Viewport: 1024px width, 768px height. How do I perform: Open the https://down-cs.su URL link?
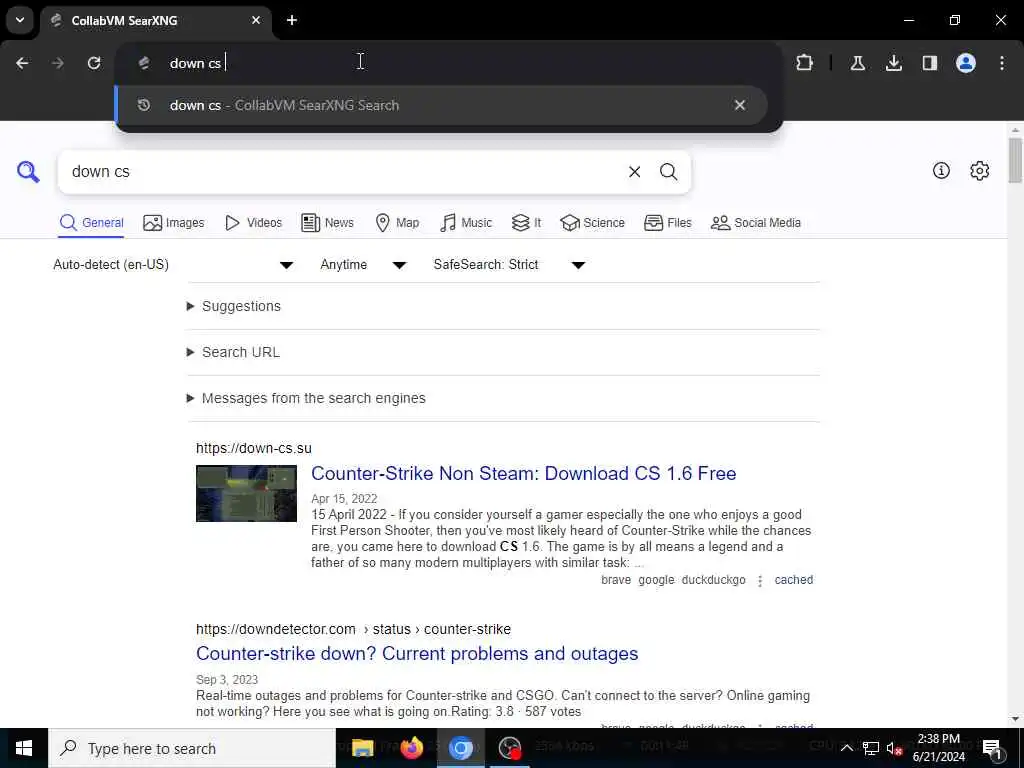pyautogui.click(x=253, y=448)
